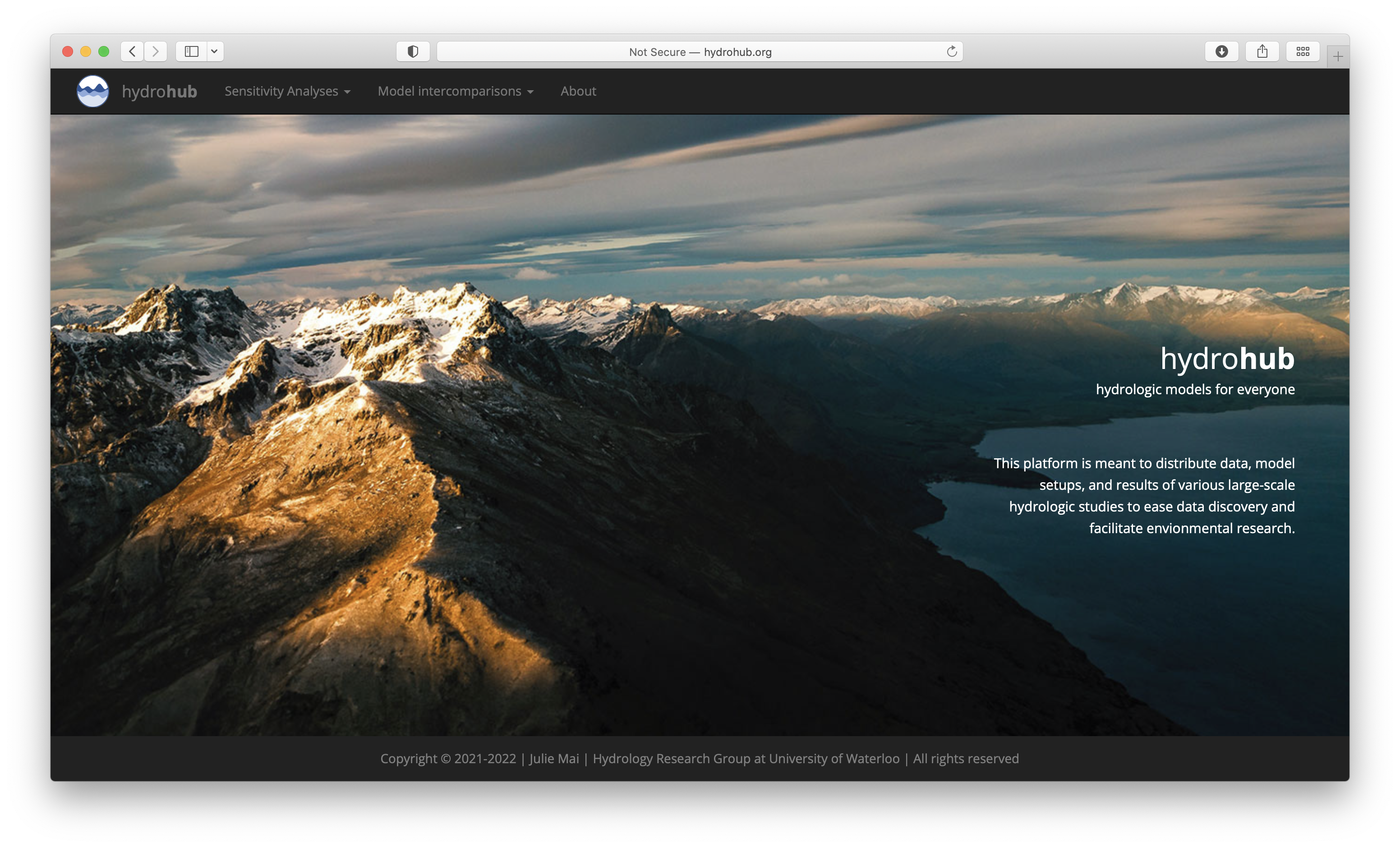The width and height of the screenshot is (1400, 848).
Task: Close the Safari window with red button
Action: [68, 52]
